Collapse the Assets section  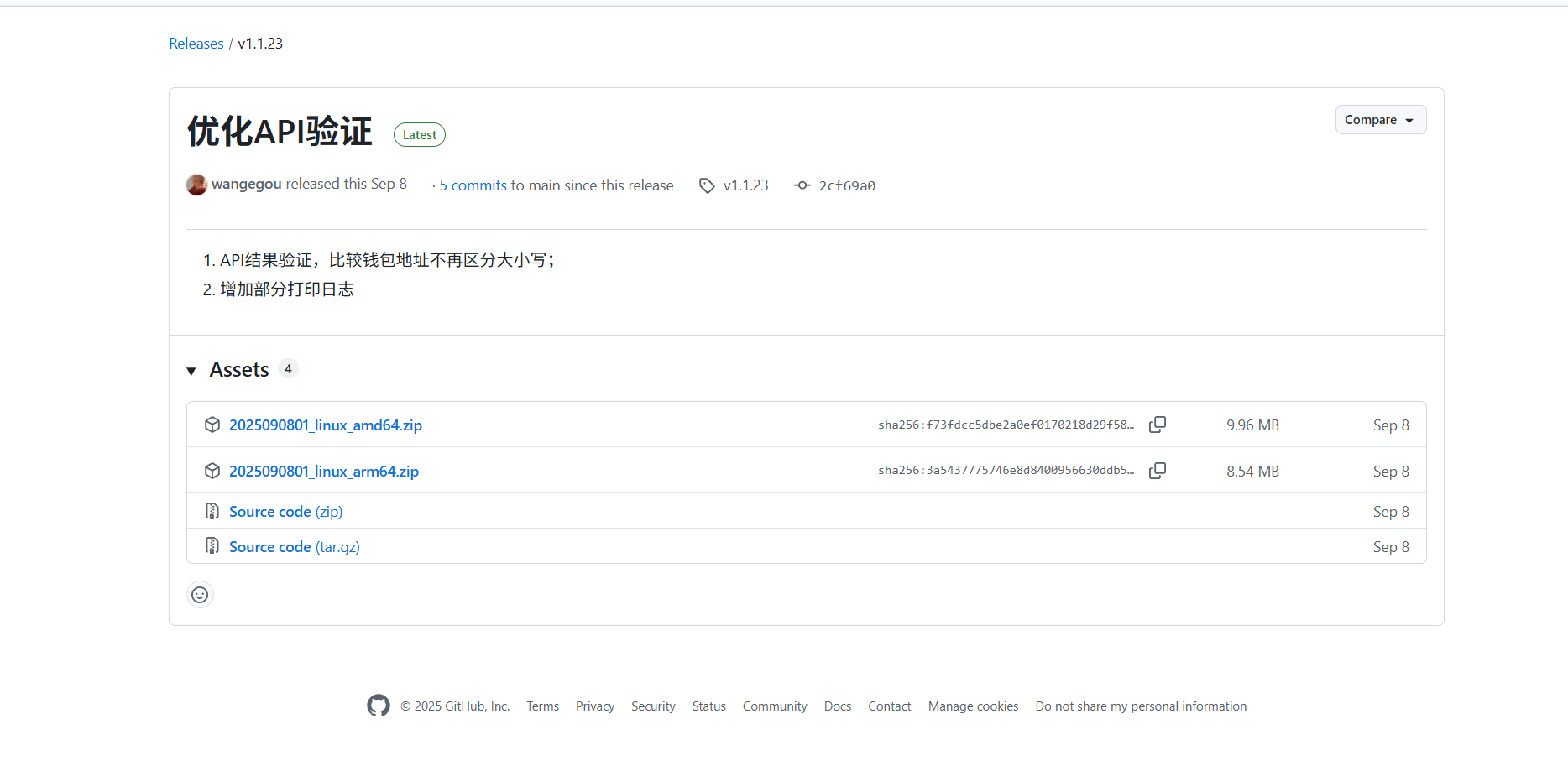click(191, 370)
